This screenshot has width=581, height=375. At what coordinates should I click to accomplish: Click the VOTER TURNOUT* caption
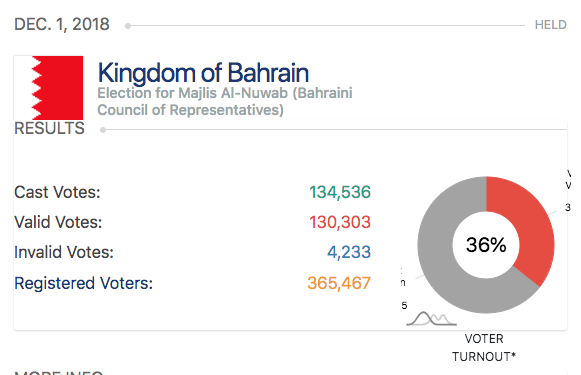(x=484, y=348)
